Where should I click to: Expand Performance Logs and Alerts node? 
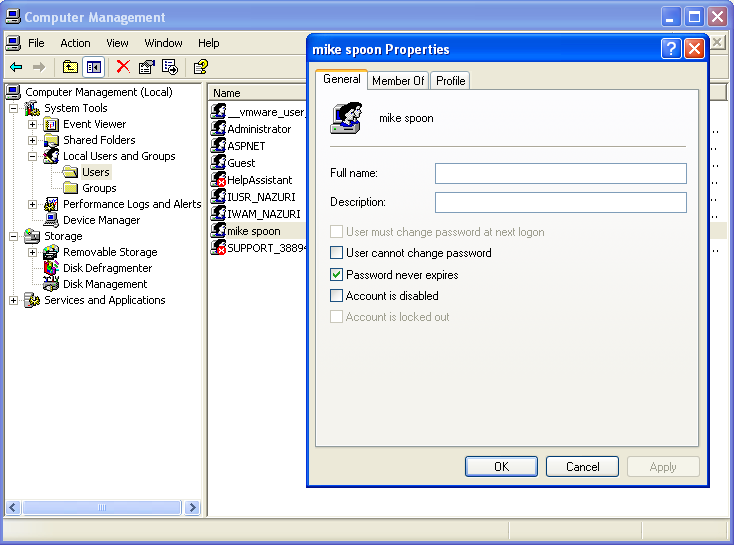[32, 205]
